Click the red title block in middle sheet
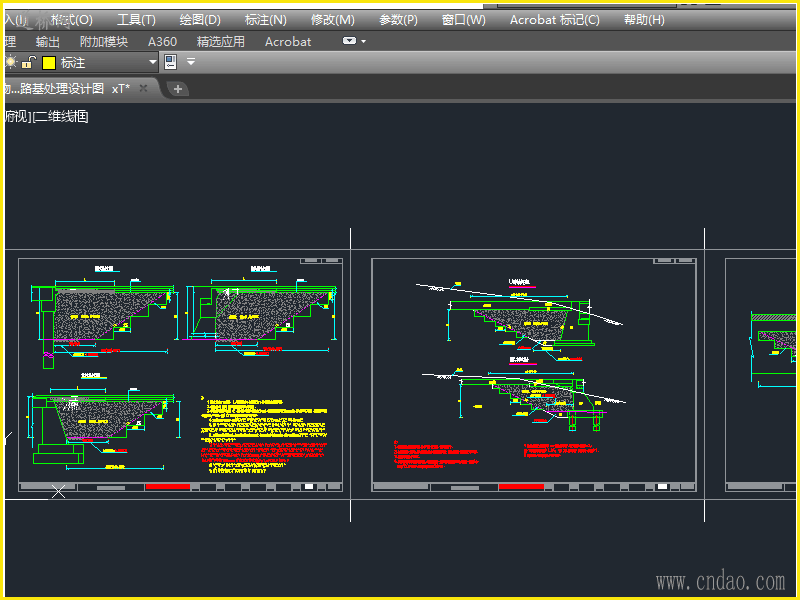The height and width of the screenshot is (600, 800). pyautogui.click(x=521, y=487)
